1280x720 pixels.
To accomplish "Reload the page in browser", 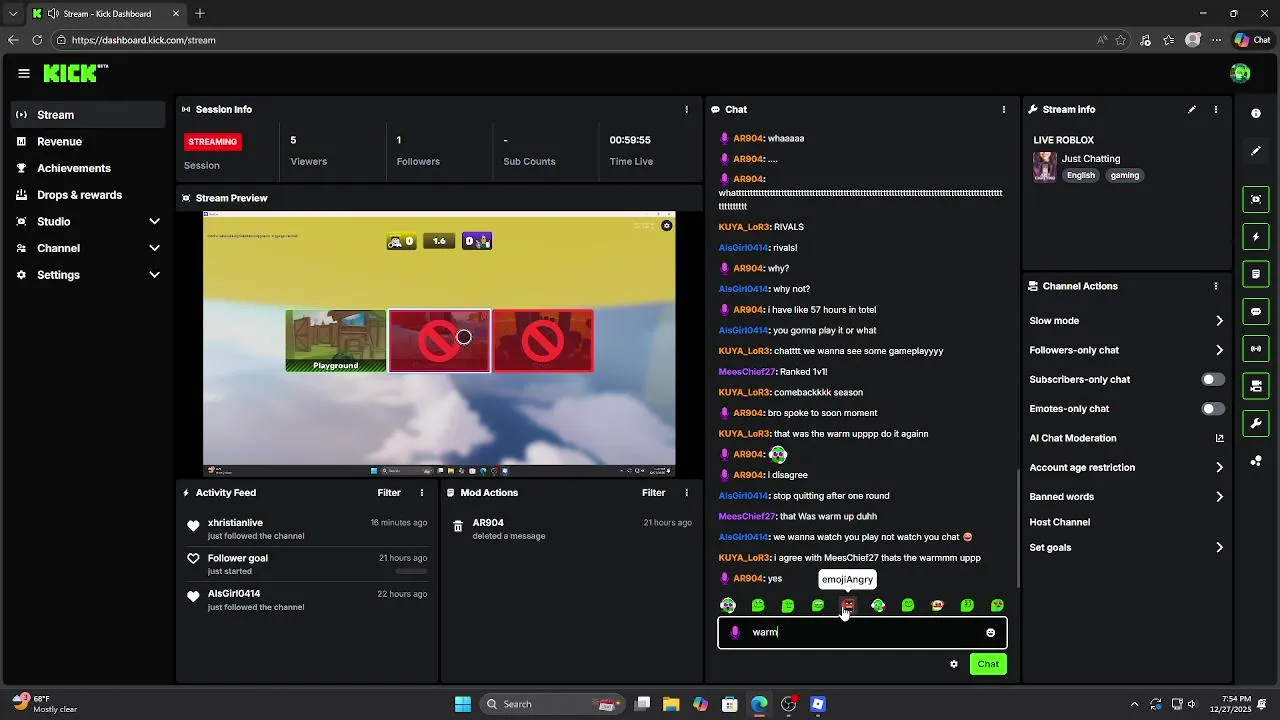I will coord(37,40).
